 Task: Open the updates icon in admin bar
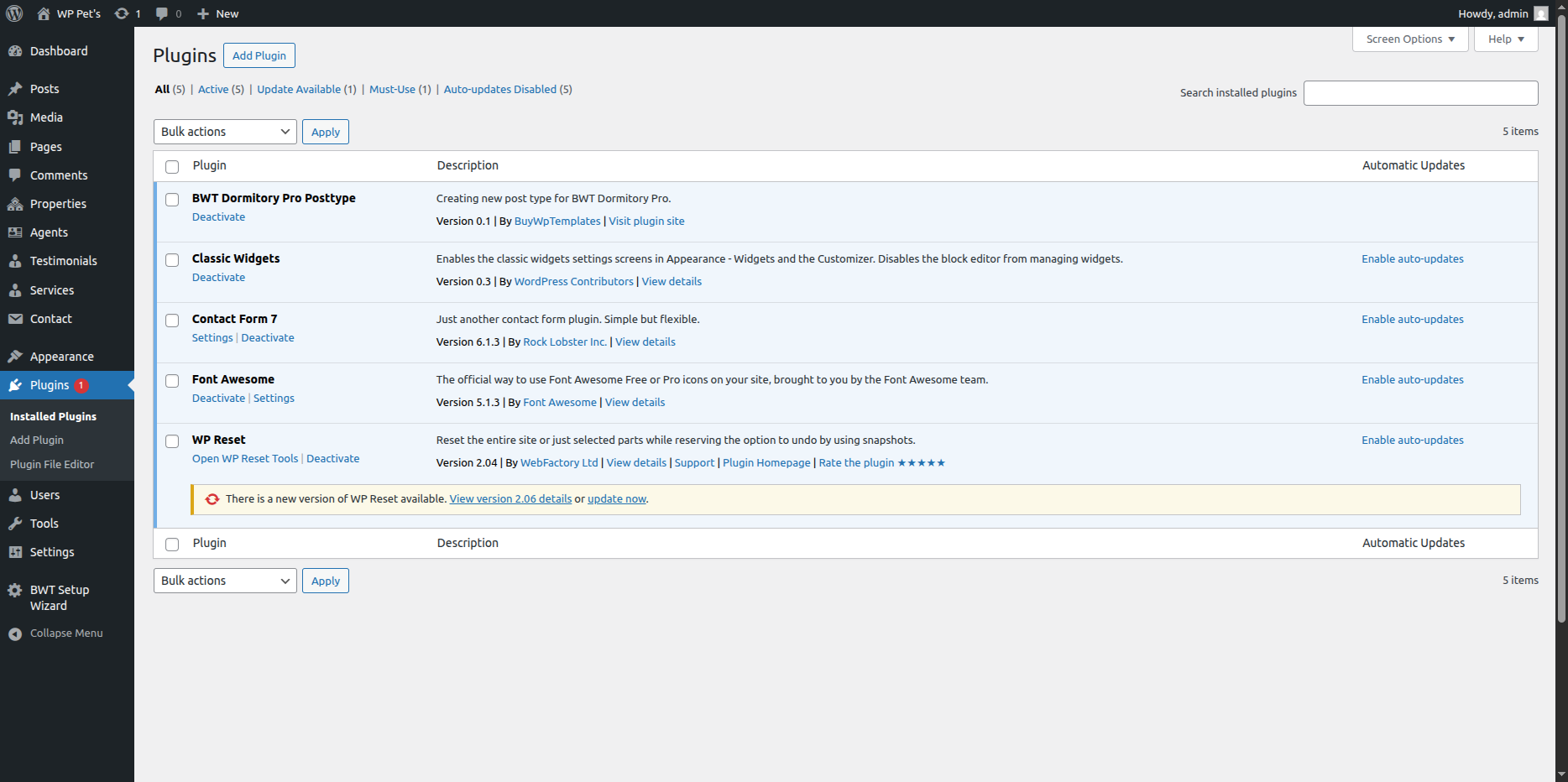click(x=123, y=13)
